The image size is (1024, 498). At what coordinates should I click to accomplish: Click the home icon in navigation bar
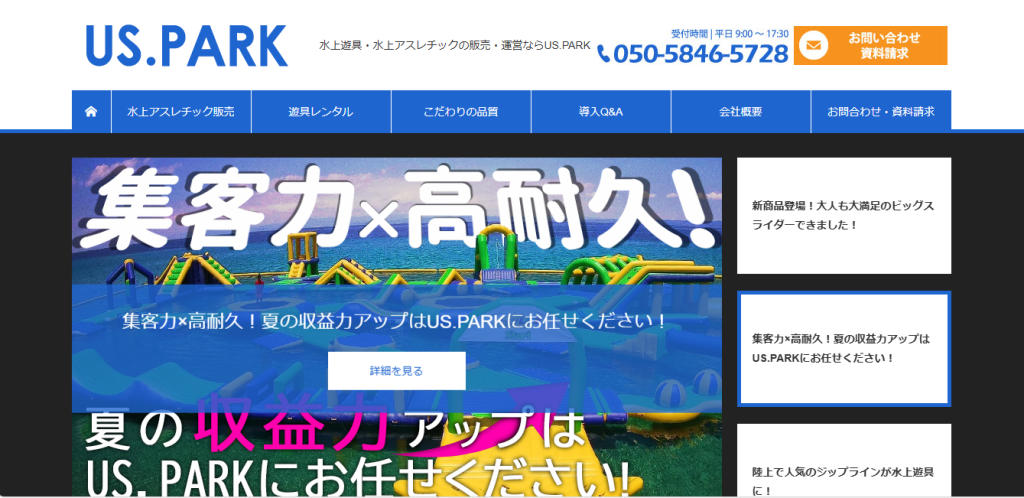[x=91, y=111]
